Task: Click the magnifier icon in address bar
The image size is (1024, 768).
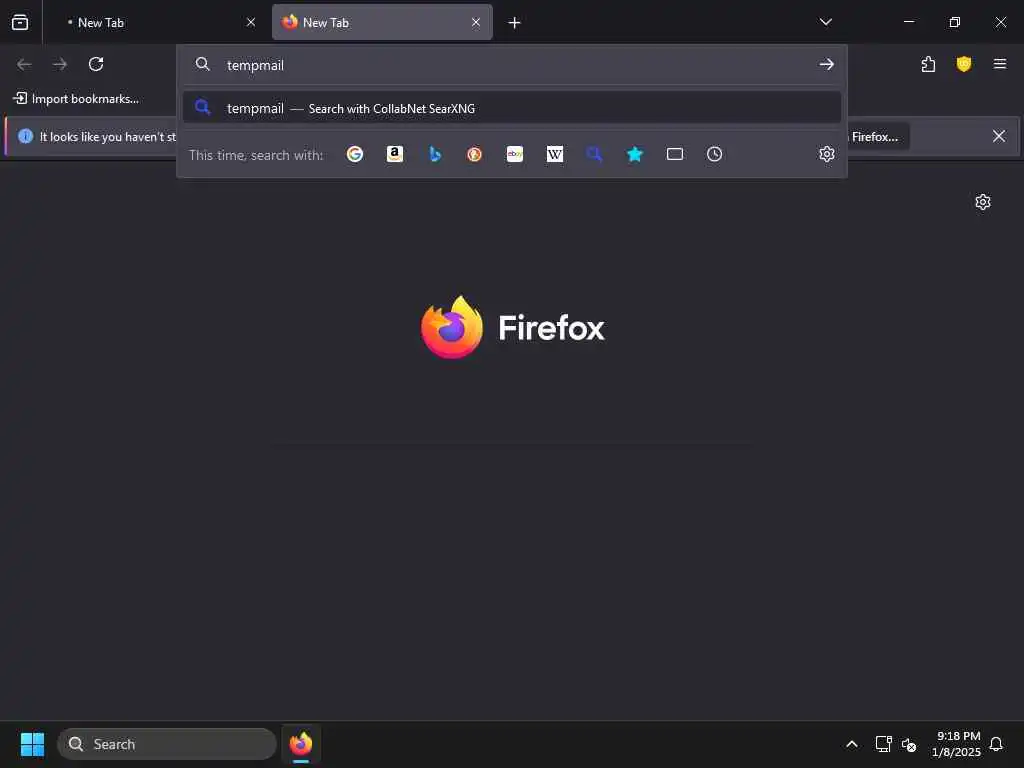Action: coord(203,64)
